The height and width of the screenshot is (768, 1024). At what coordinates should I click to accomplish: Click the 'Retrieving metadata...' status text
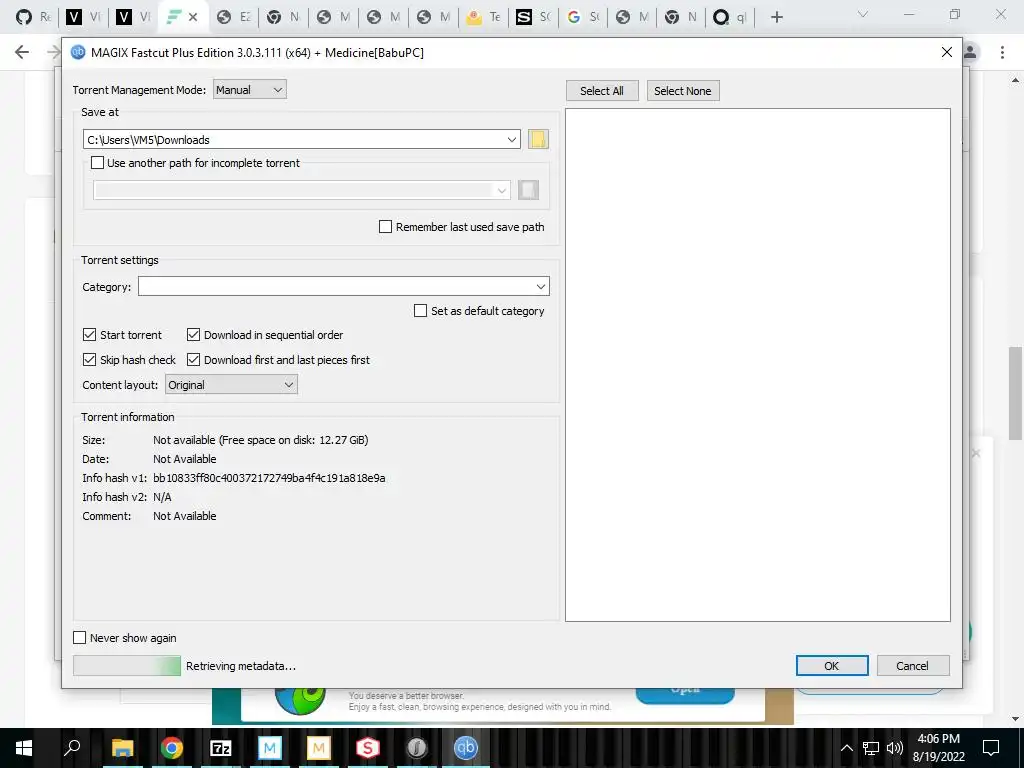click(241, 666)
